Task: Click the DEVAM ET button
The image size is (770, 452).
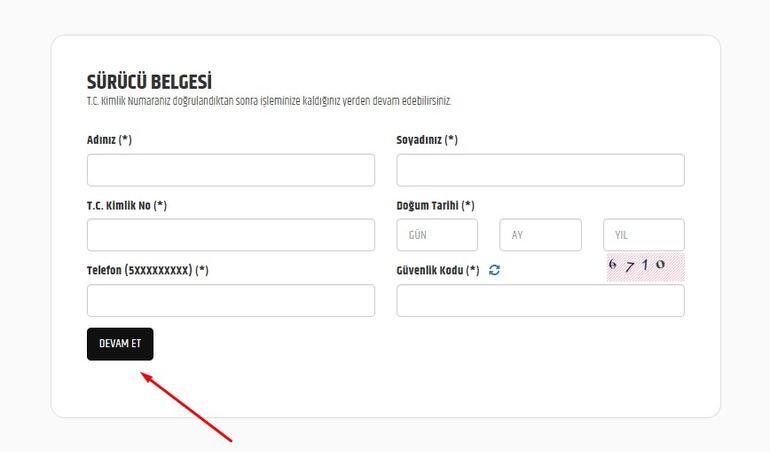Action: click(120, 344)
